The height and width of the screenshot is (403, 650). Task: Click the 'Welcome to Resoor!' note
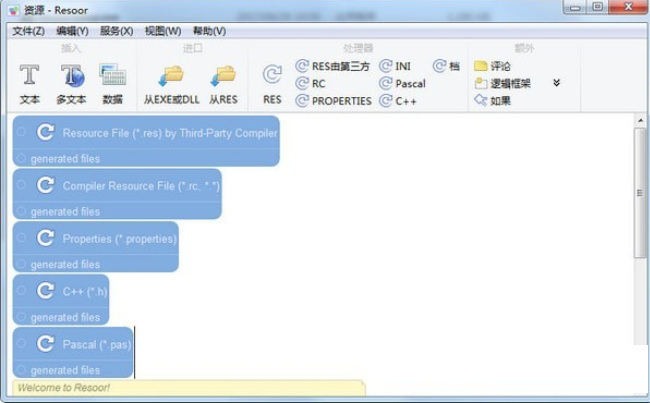pos(189,388)
